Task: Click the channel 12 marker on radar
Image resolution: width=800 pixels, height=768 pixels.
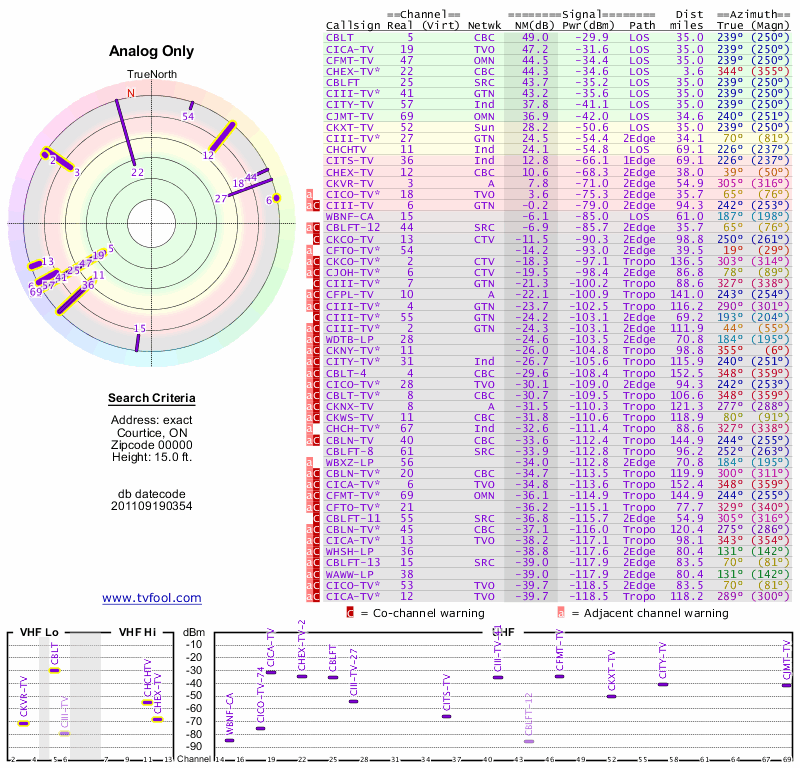Action: [222, 137]
